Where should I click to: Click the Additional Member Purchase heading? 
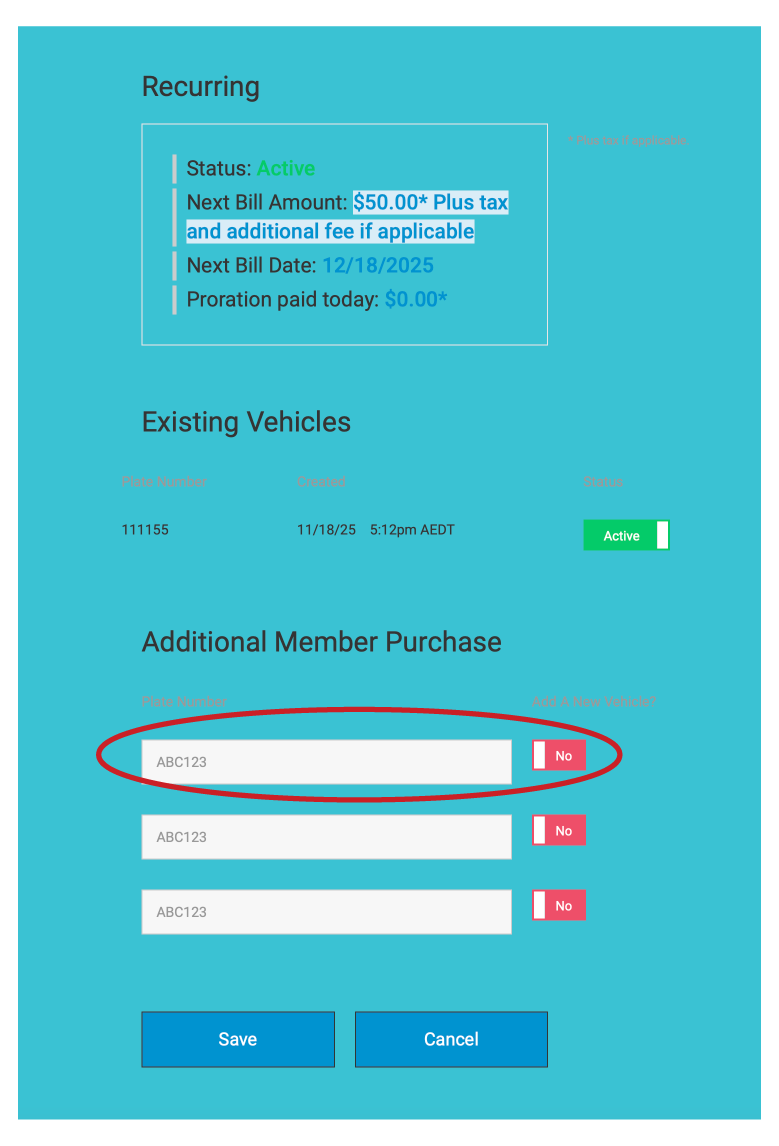pyautogui.click(x=321, y=642)
